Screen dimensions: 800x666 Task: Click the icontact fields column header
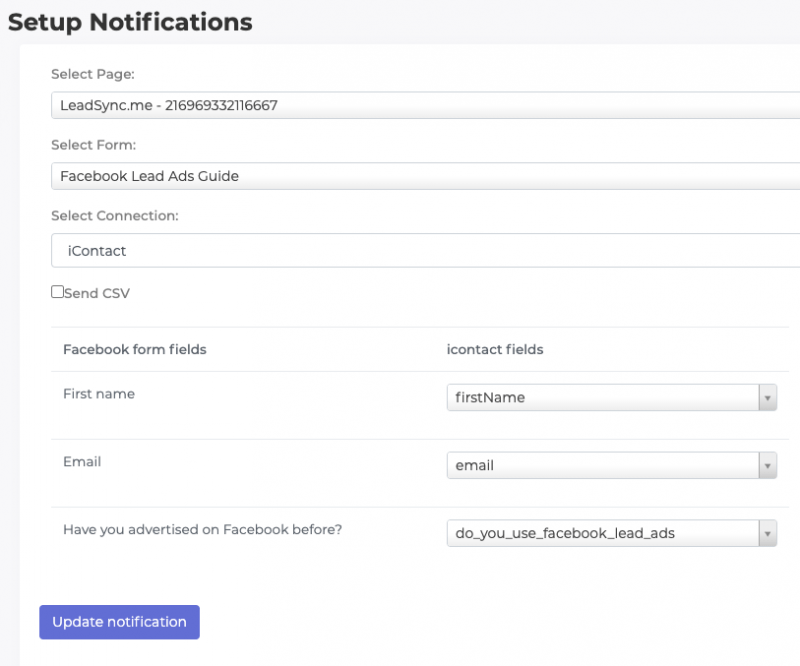click(x=494, y=349)
